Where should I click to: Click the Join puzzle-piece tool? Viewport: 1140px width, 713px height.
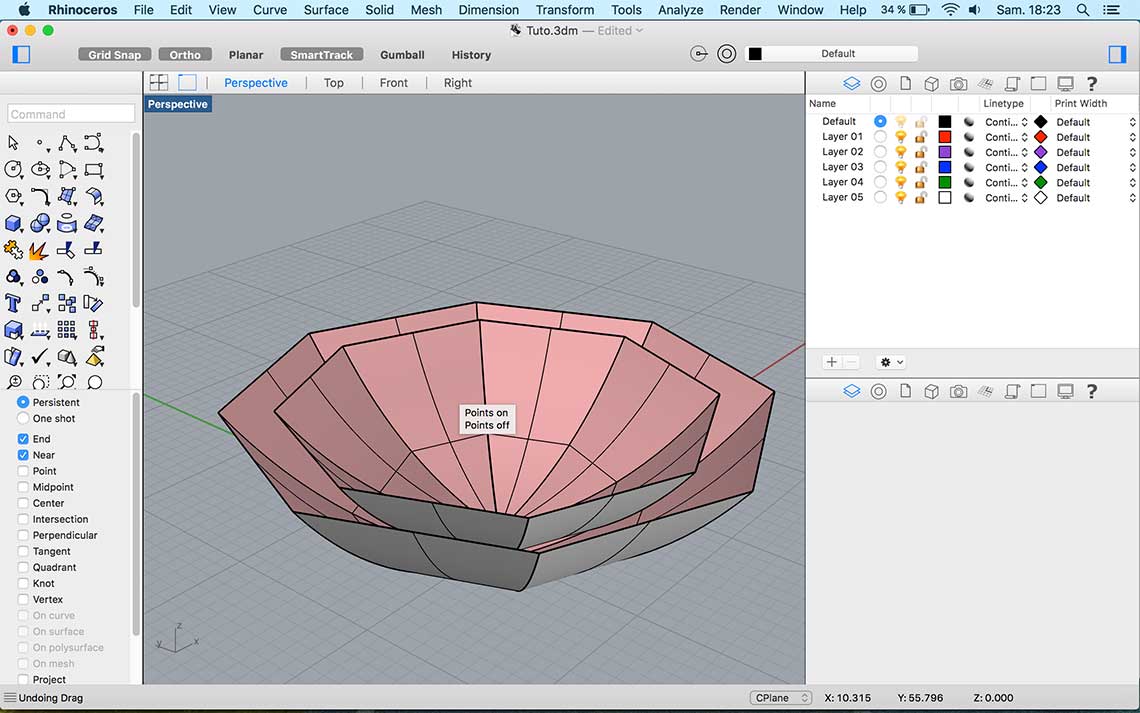pos(13,250)
